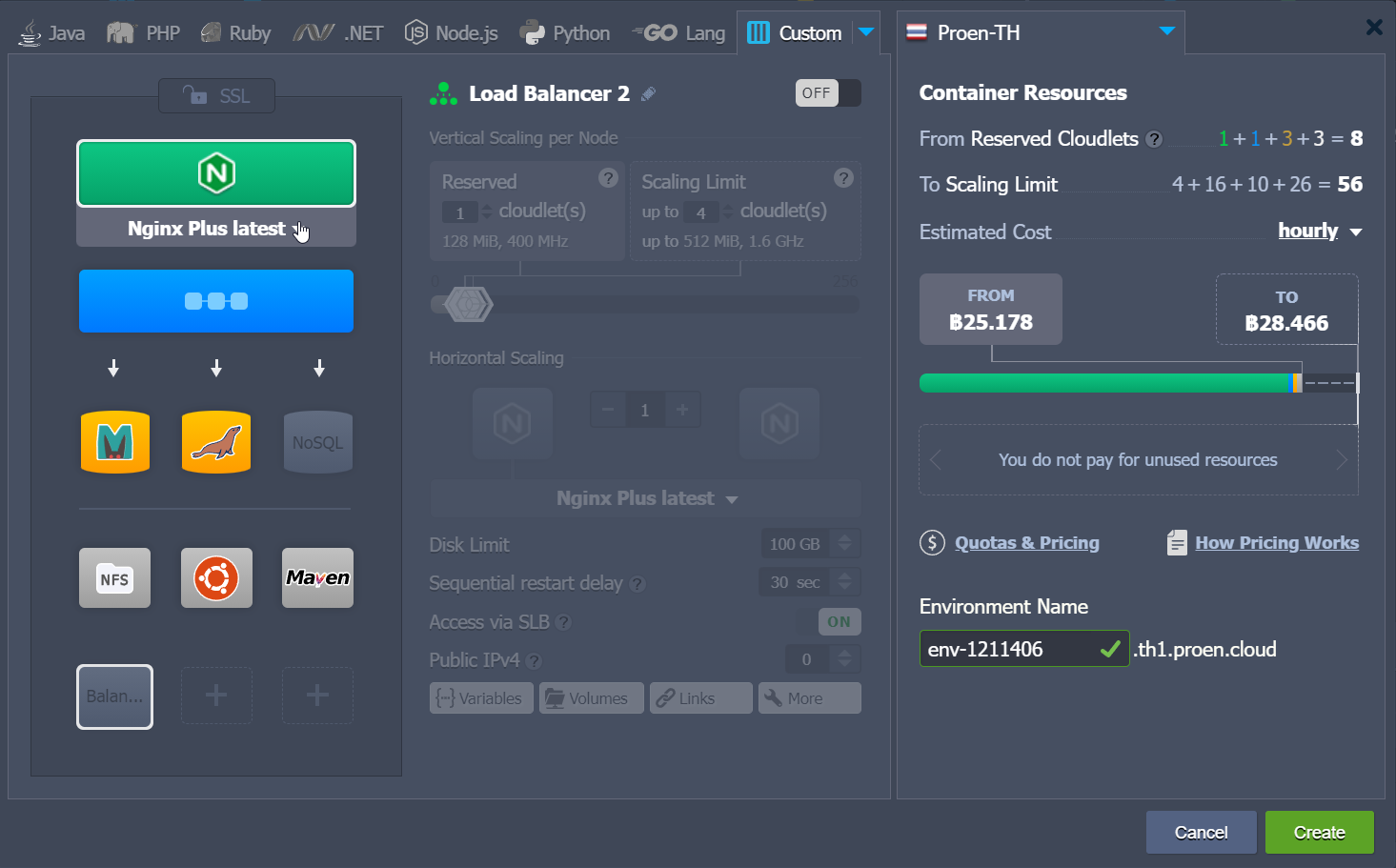Open the More options button
Image resolution: width=1396 pixels, height=868 pixels.
pos(809,698)
